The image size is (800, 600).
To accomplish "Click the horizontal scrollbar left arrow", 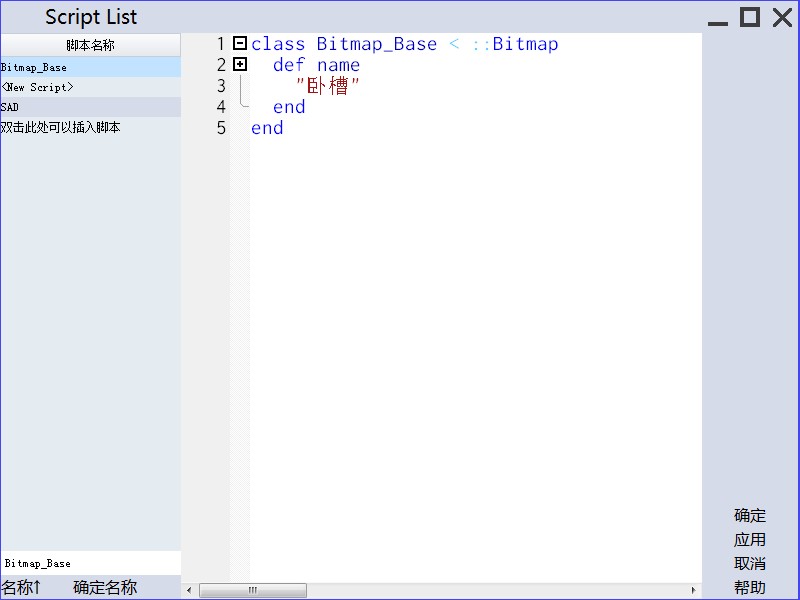I will [189, 590].
